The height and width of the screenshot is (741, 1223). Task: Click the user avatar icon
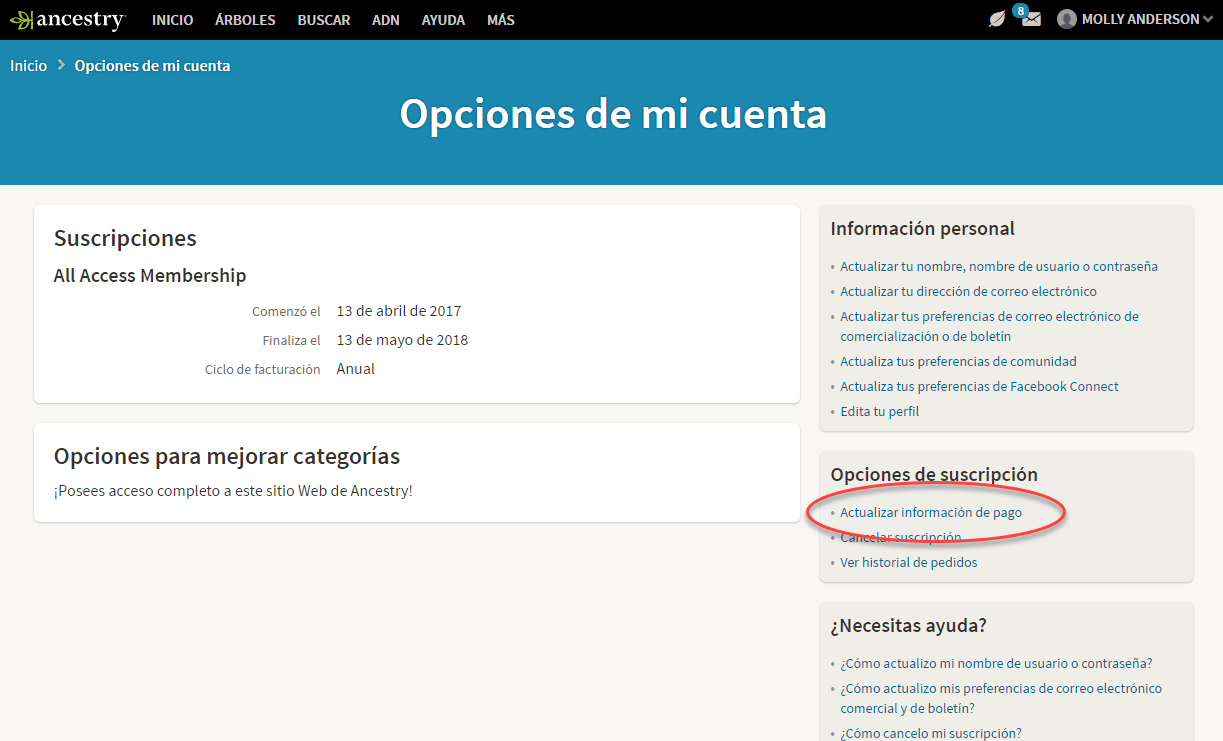coord(1067,19)
